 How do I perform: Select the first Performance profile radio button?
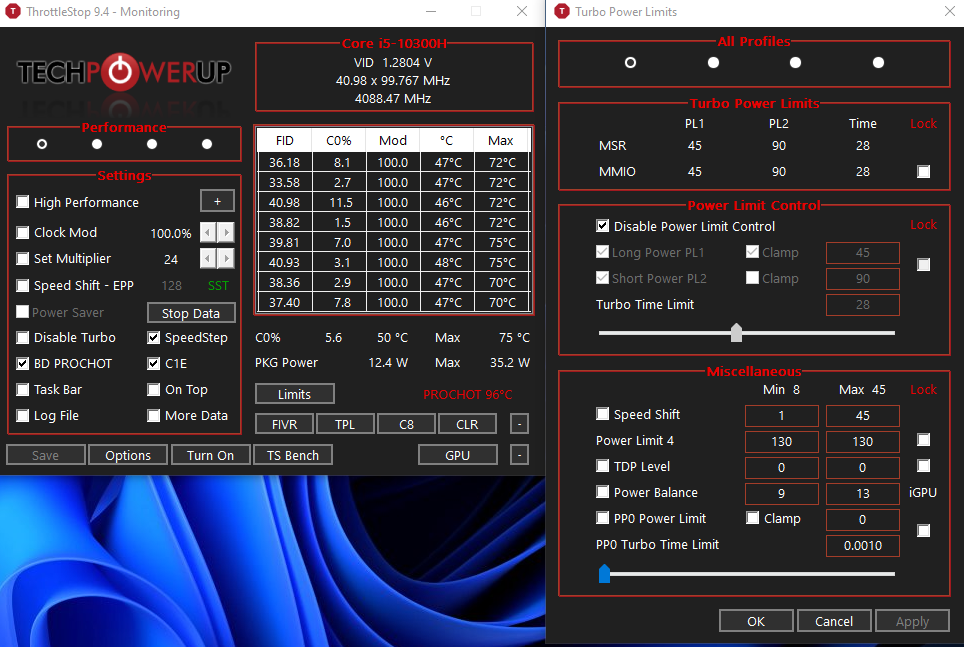coord(42,144)
